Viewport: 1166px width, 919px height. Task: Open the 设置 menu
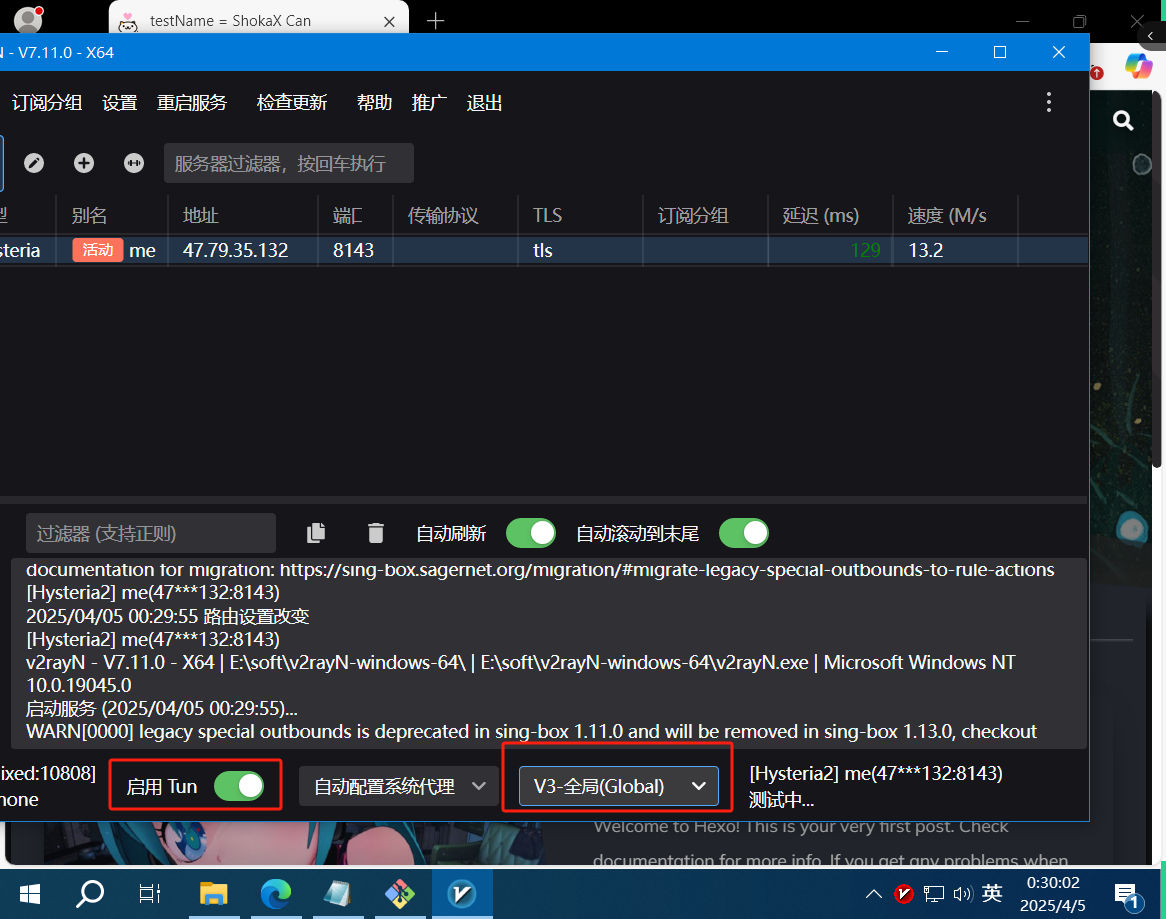click(x=120, y=103)
